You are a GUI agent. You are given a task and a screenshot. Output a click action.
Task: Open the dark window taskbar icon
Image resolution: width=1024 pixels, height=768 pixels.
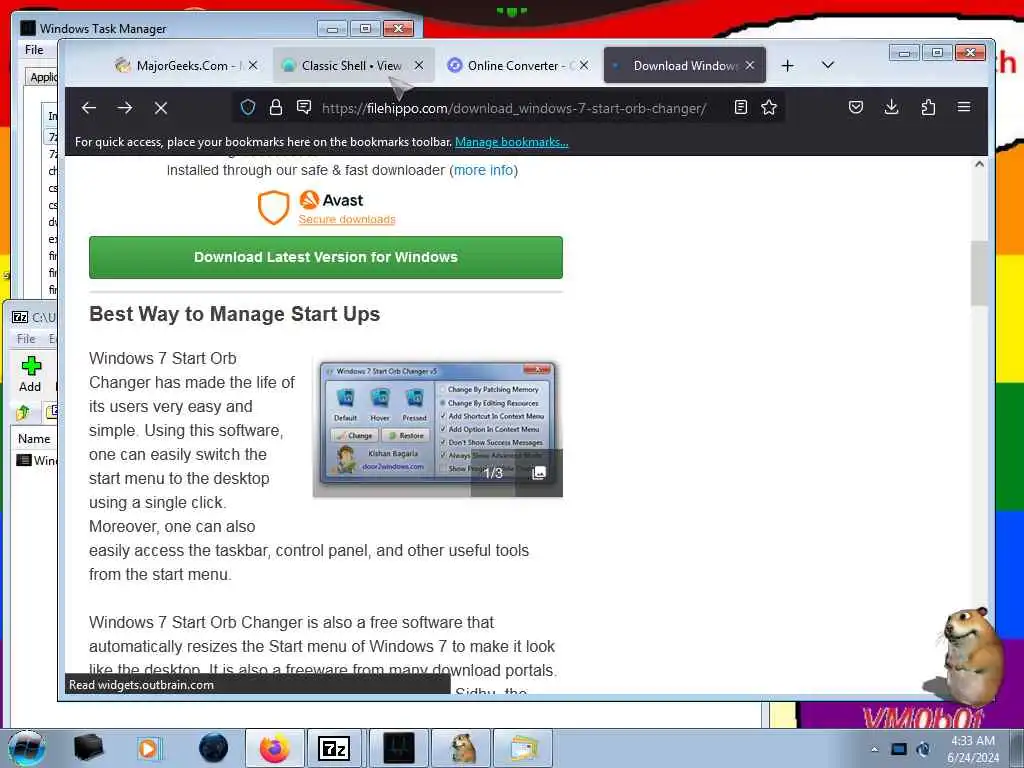398,748
